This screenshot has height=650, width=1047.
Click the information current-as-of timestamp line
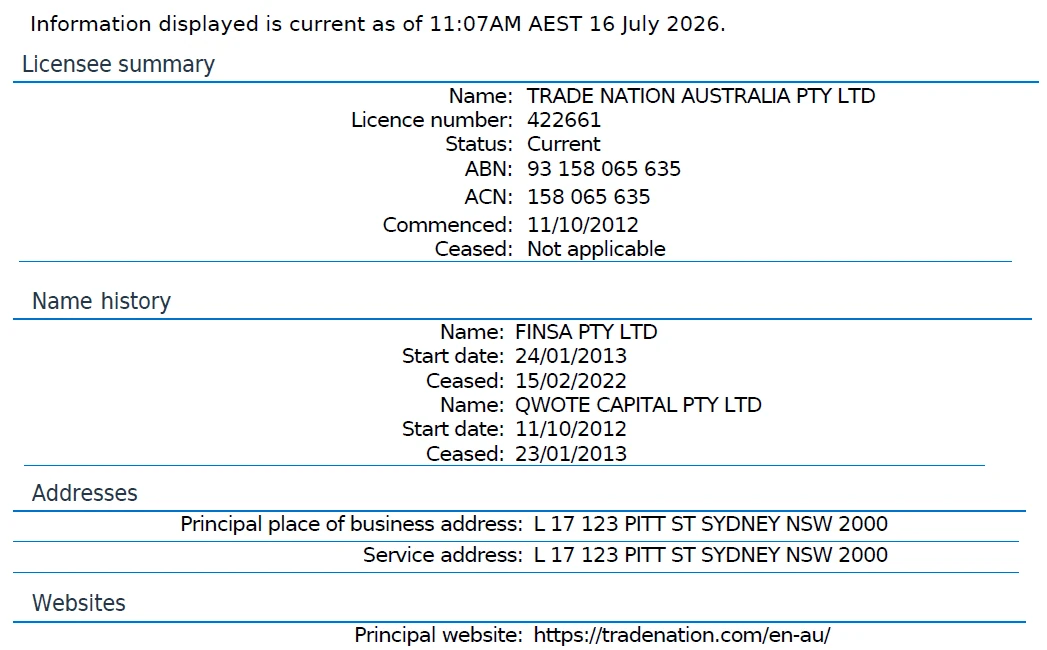pos(377,24)
